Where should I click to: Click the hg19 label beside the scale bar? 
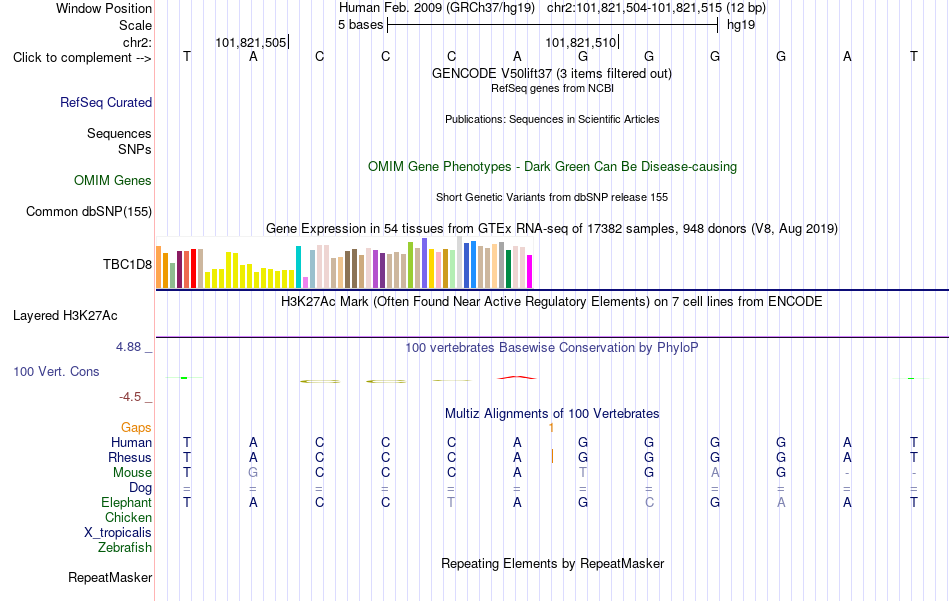pos(741,25)
